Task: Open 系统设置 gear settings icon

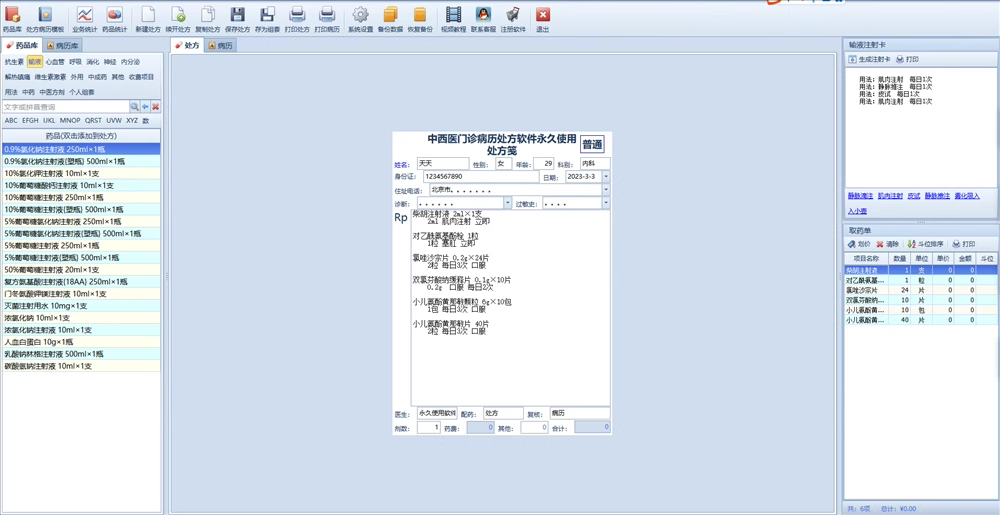Action: click(360, 19)
